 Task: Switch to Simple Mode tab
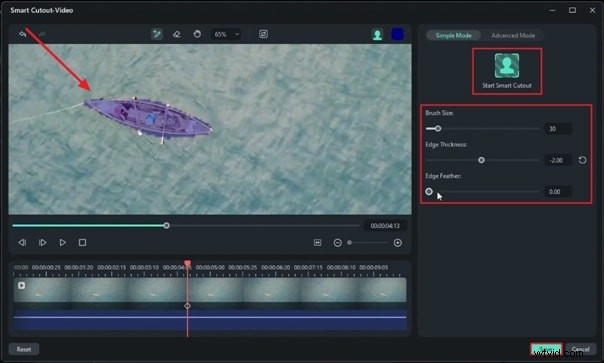pyautogui.click(x=453, y=35)
